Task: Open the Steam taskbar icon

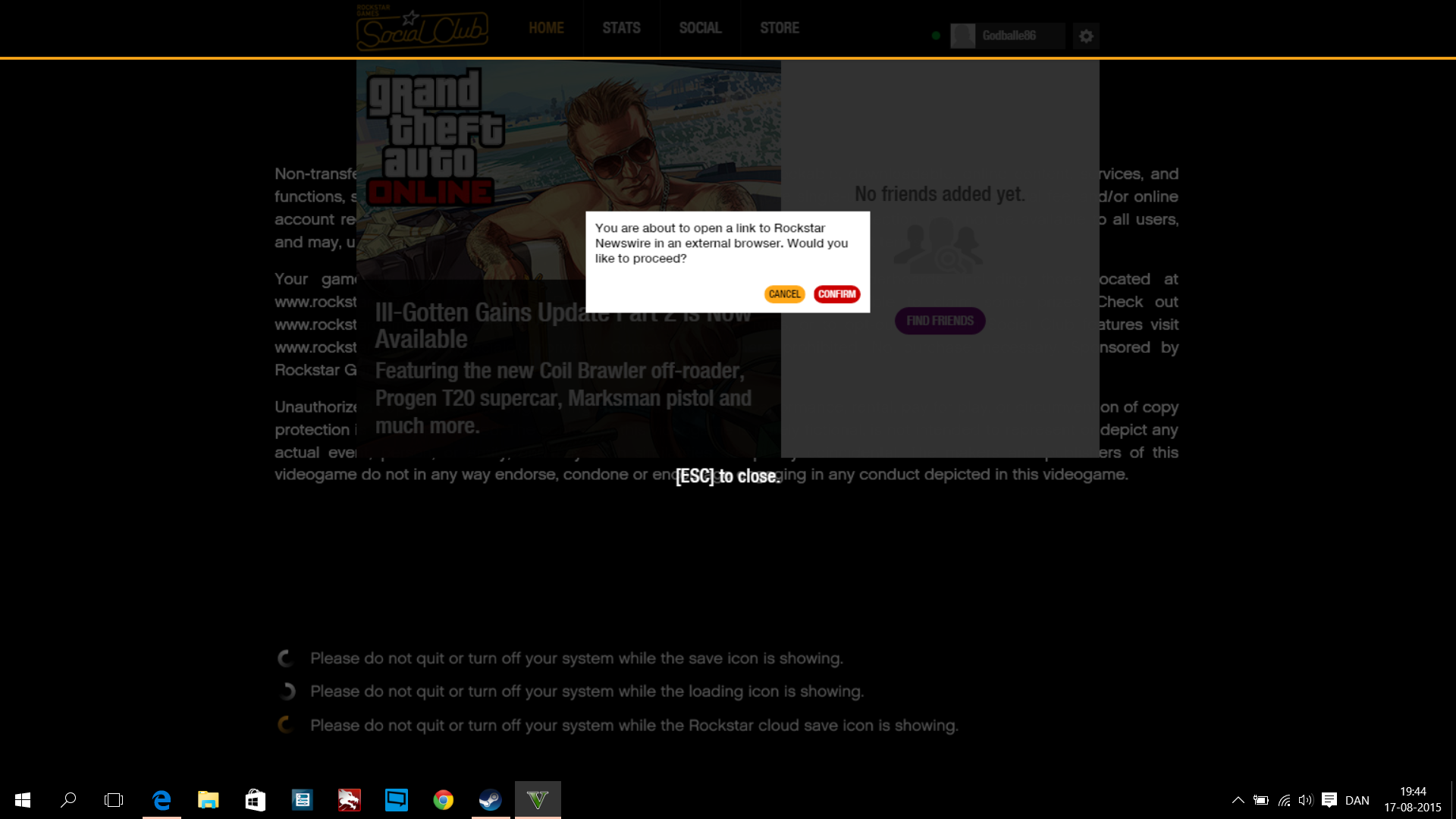Action: tap(490, 800)
